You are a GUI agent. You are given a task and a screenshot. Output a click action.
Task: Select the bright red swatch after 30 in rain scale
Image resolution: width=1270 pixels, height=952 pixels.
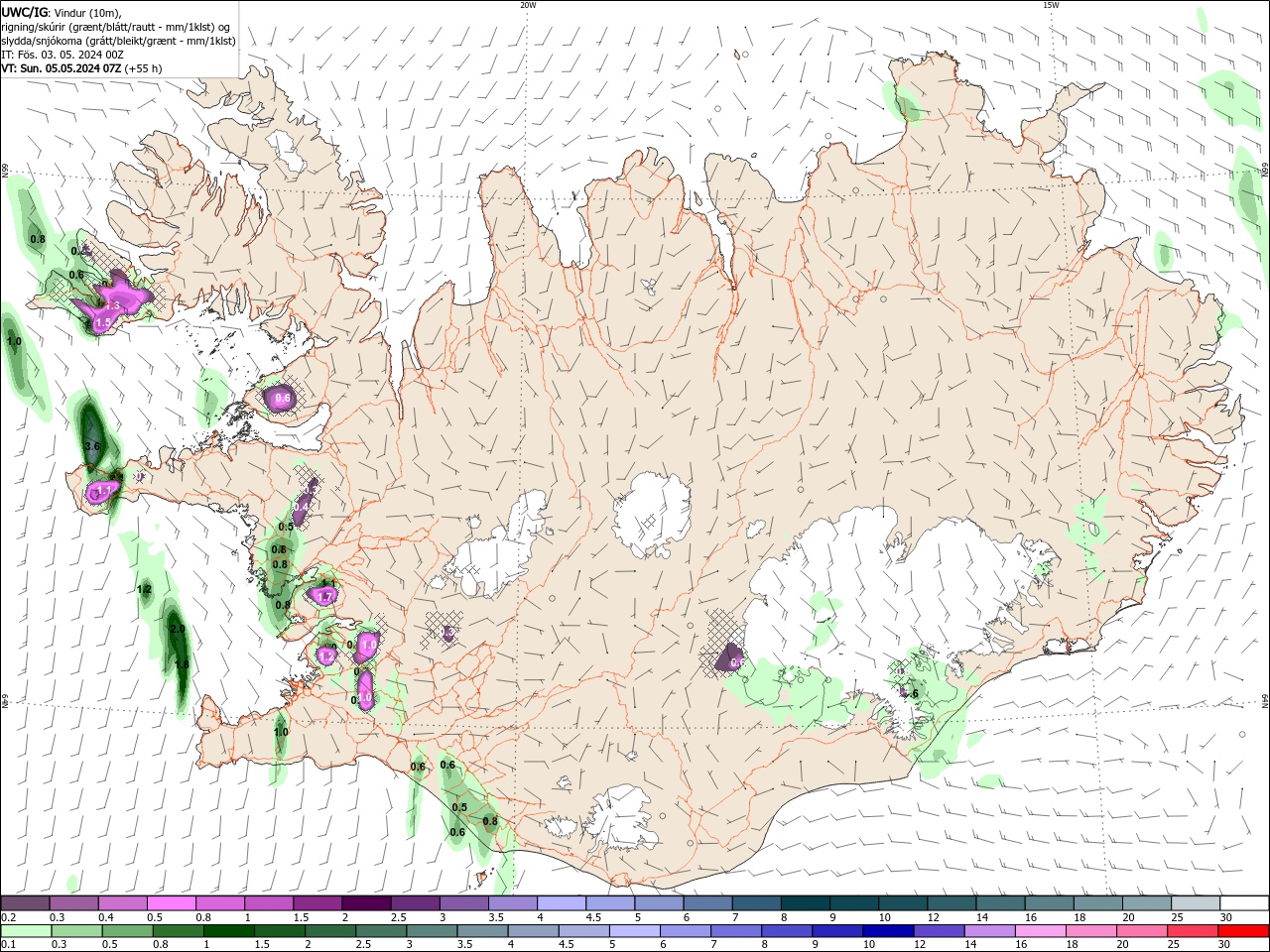1243,931
